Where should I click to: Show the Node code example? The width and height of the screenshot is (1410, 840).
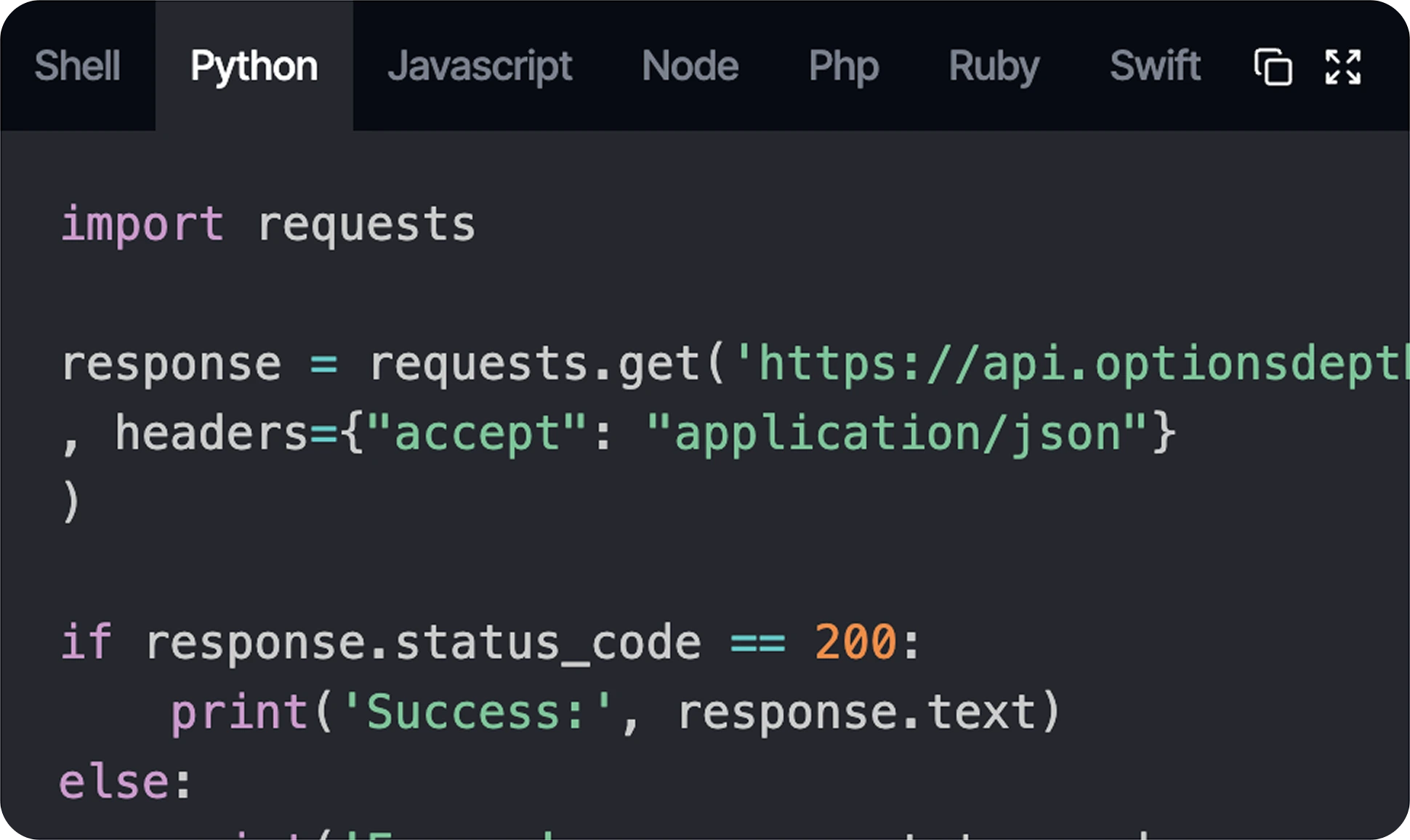coord(690,66)
